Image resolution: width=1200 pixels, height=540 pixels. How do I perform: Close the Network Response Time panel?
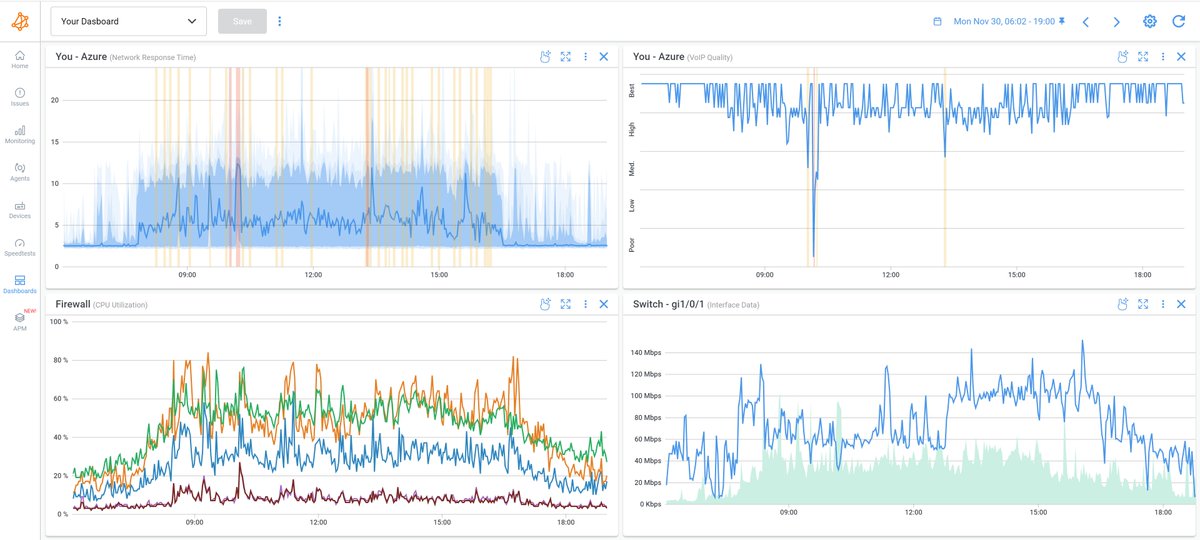(604, 57)
